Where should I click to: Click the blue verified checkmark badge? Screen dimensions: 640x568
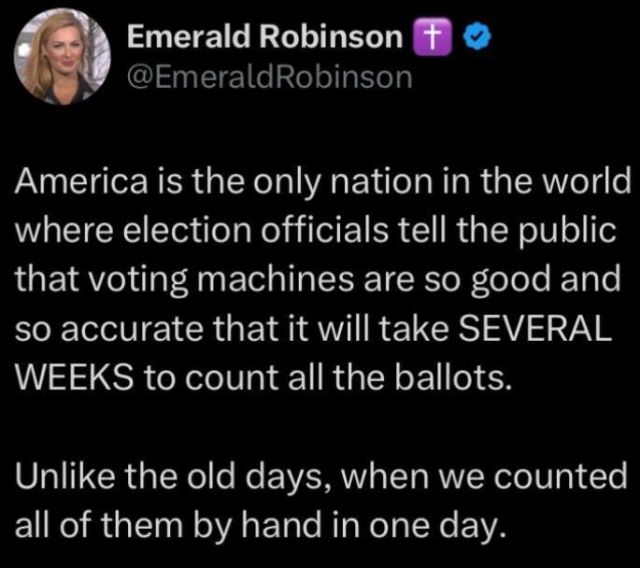pyautogui.click(x=456, y=37)
